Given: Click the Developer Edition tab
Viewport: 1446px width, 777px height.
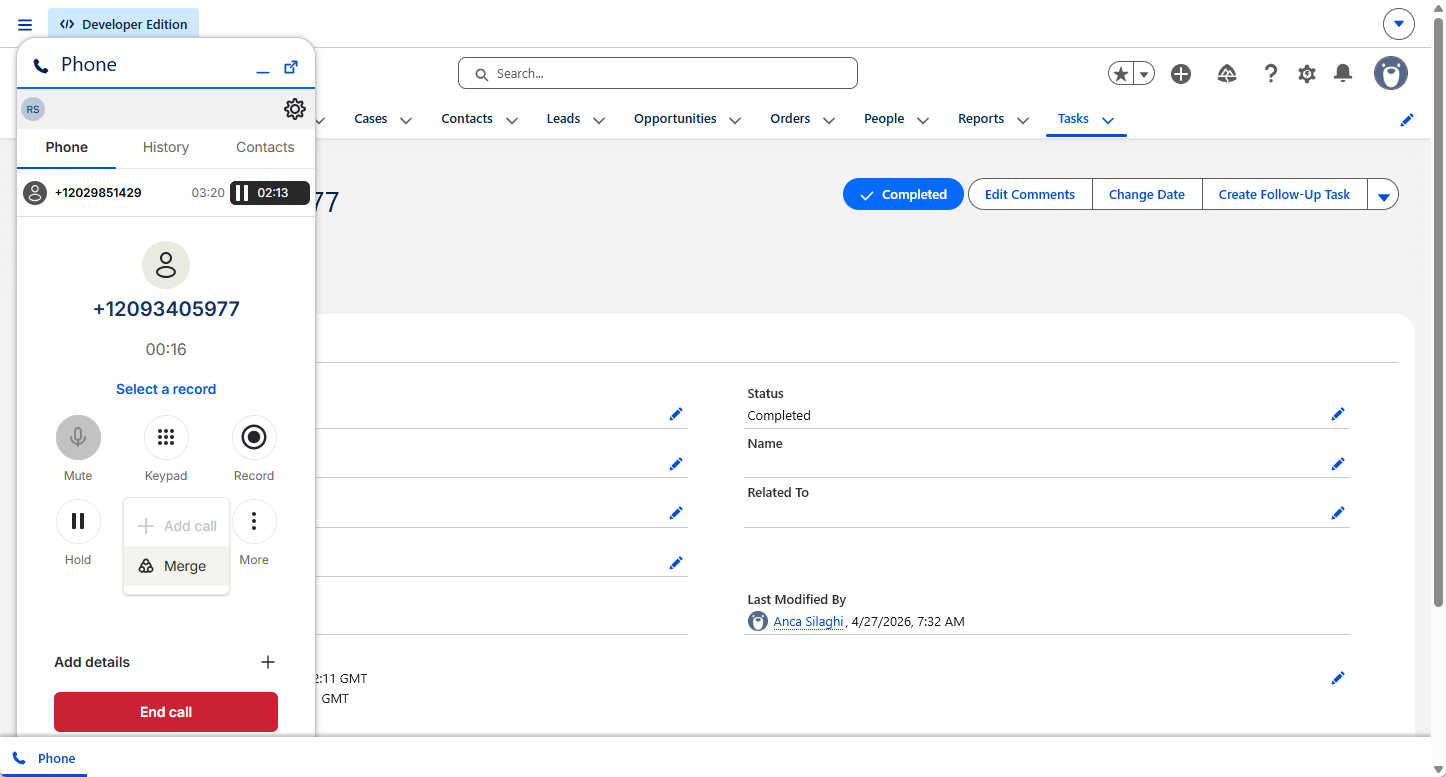Looking at the screenshot, I should click(123, 24).
